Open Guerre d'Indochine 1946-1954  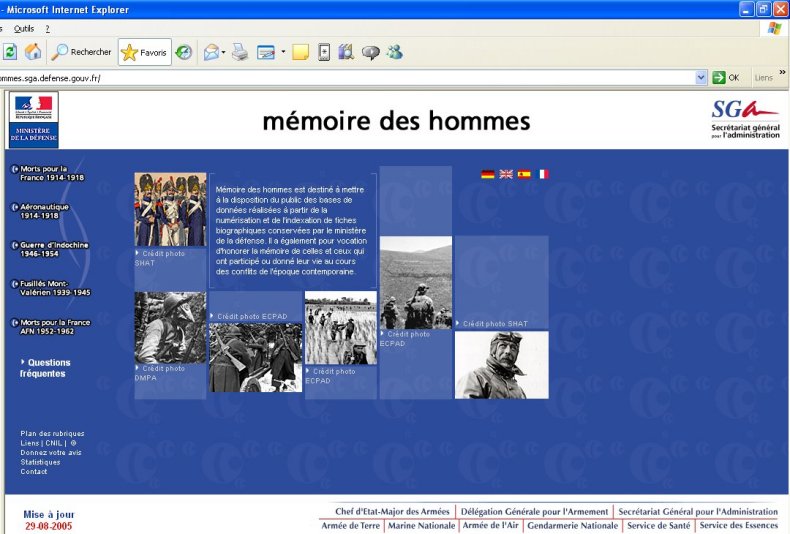pyautogui.click(x=50, y=249)
